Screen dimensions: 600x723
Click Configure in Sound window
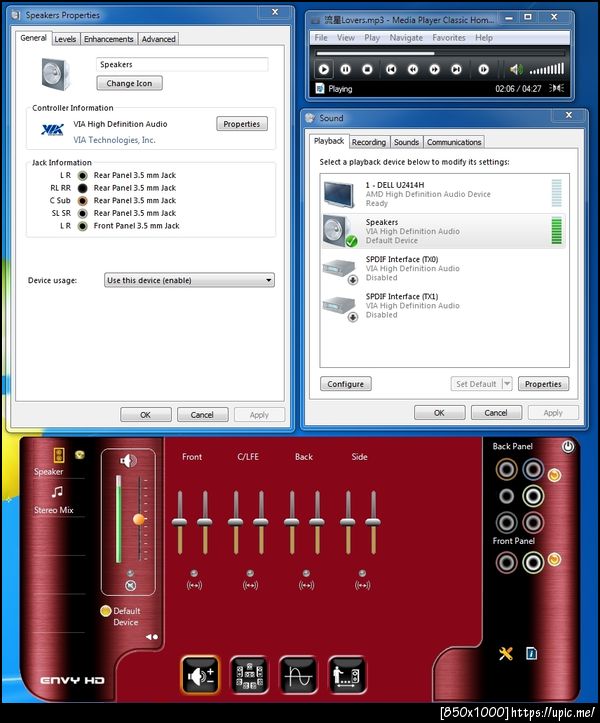coord(345,384)
